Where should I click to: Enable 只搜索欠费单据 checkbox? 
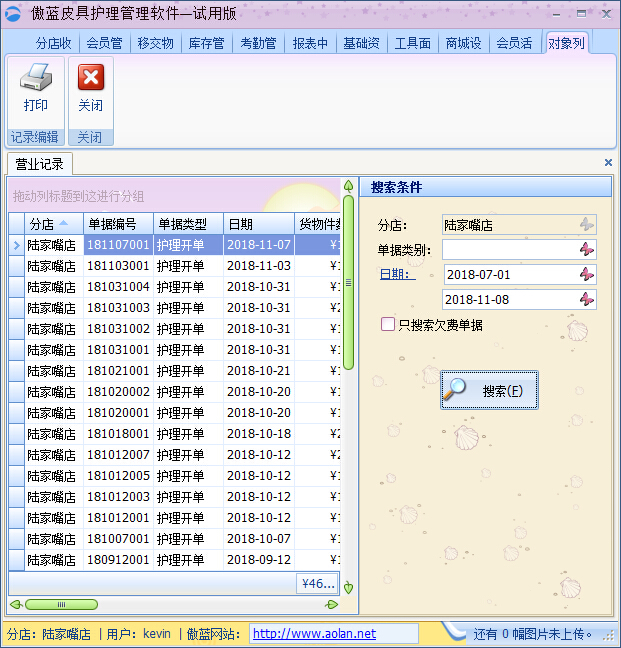click(387, 324)
